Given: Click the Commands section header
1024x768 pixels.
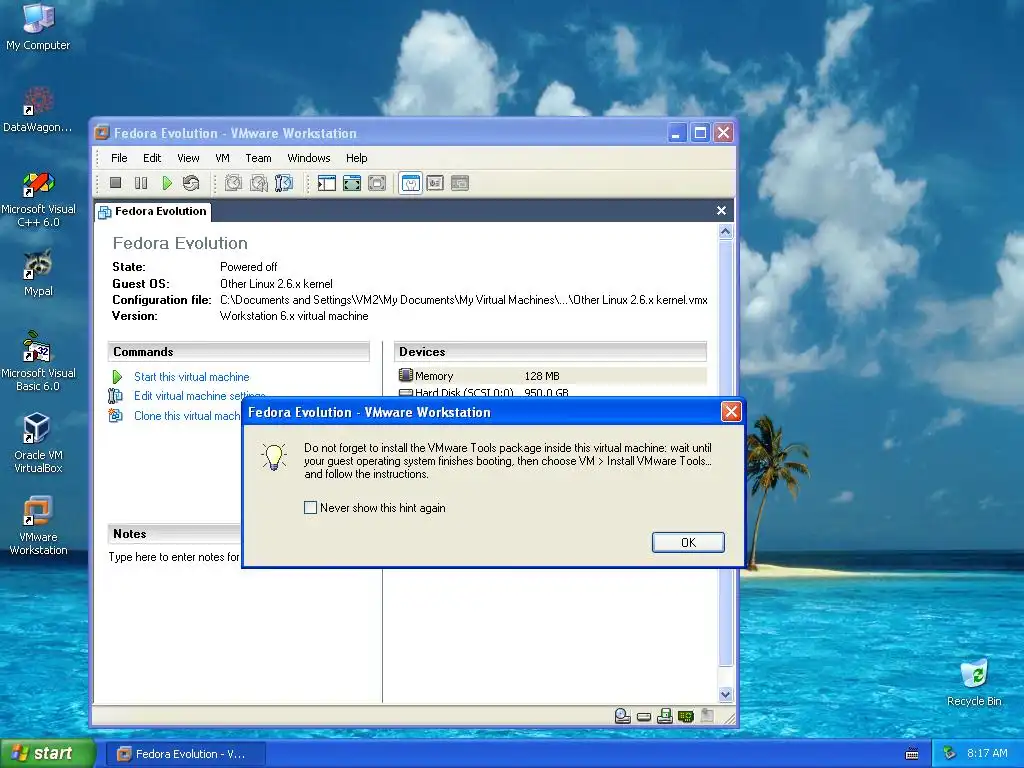Looking at the screenshot, I should [238, 351].
